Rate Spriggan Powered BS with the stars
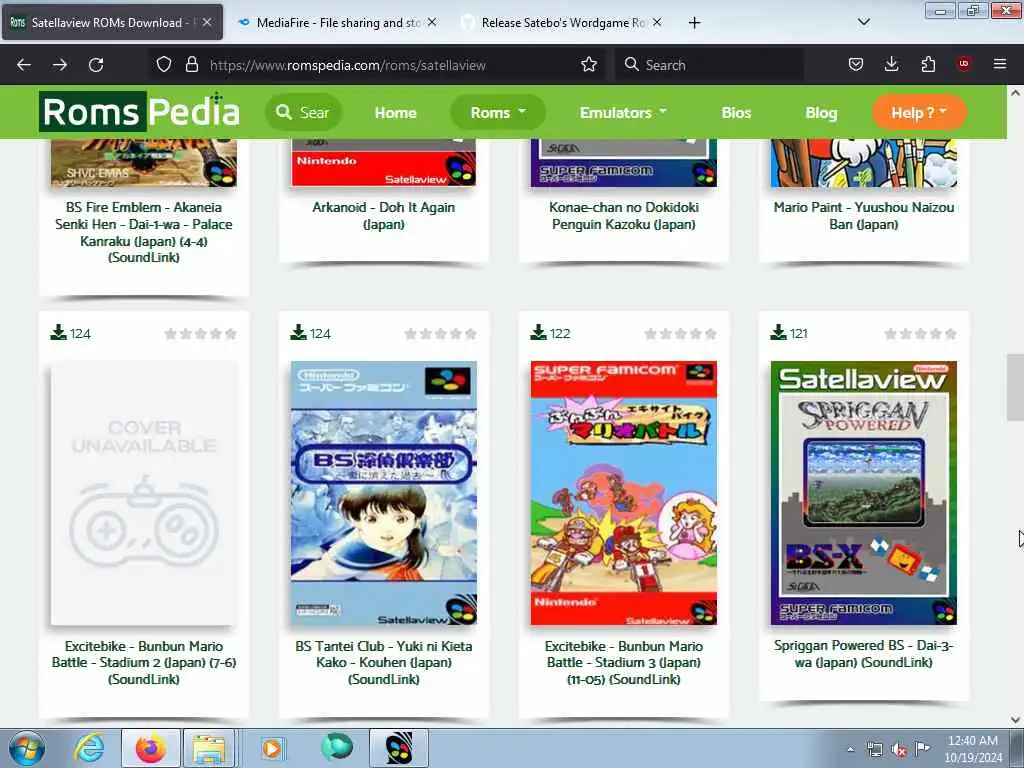The height and width of the screenshot is (768, 1024). coord(920,334)
